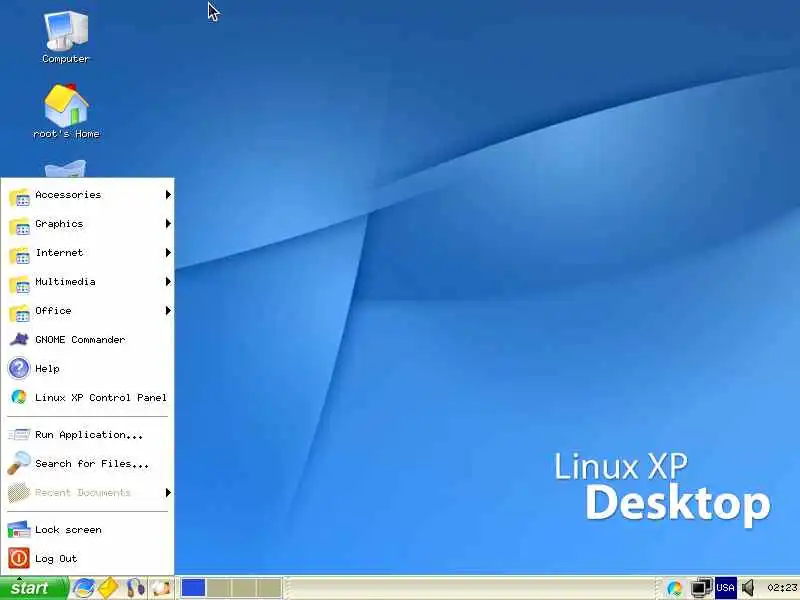This screenshot has height=600, width=800.
Task: Launch GNOME Commander from the menu
Action: (88, 340)
